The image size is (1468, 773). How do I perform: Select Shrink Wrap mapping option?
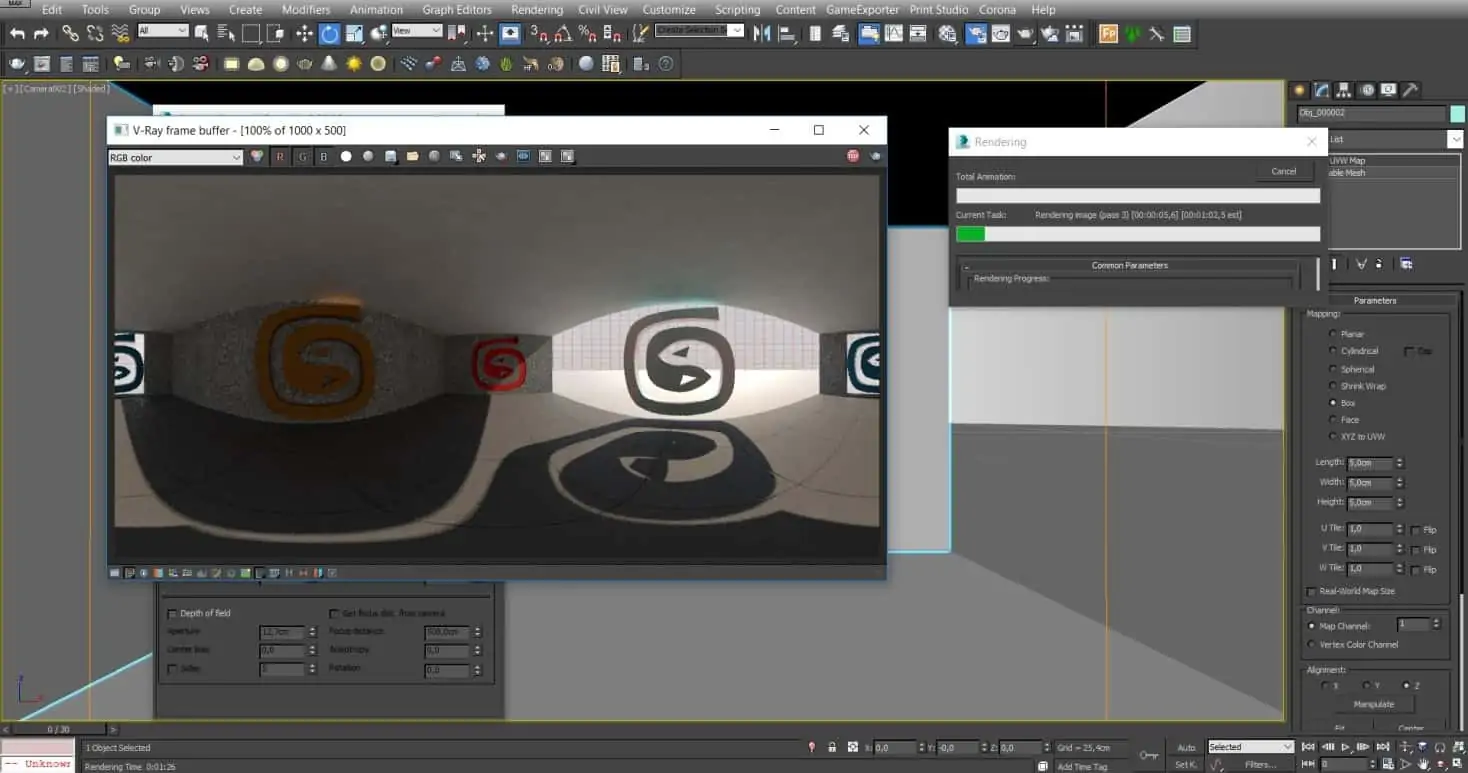tap(1333, 386)
